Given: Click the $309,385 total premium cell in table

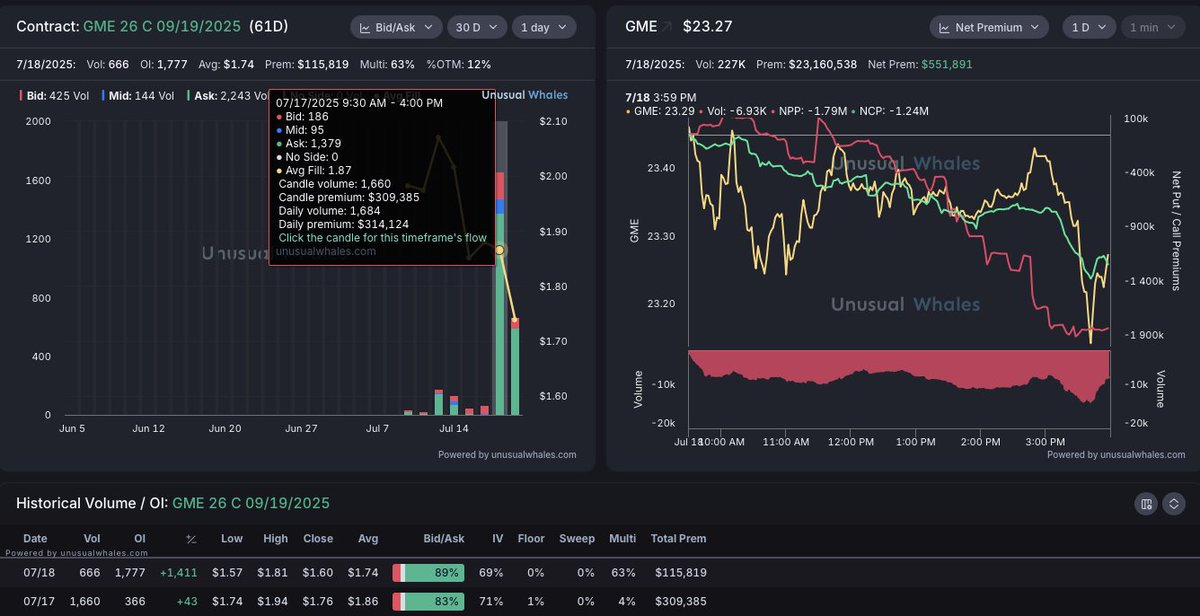Looking at the screenshot, I should coord(681,602).
